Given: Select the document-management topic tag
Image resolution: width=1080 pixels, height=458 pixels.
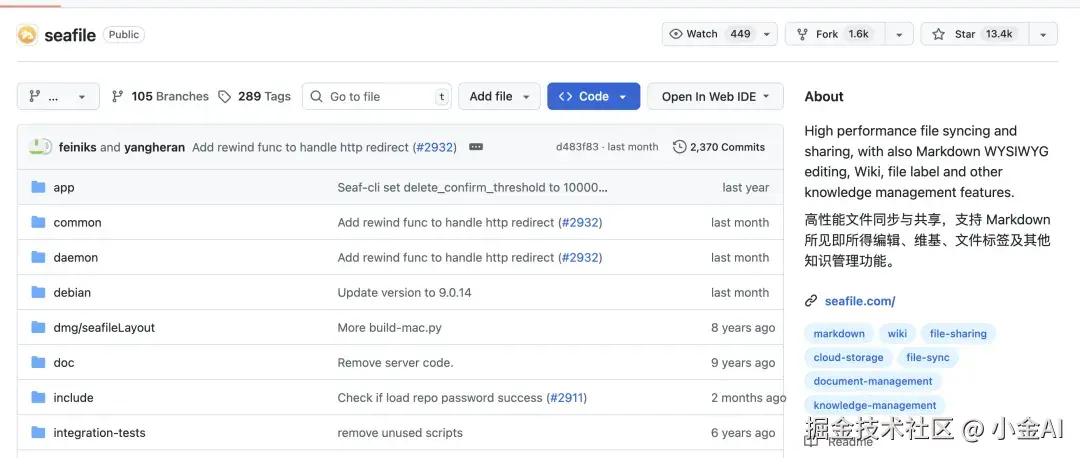Looking at the screenshot, I should click(x=873, y=382).
